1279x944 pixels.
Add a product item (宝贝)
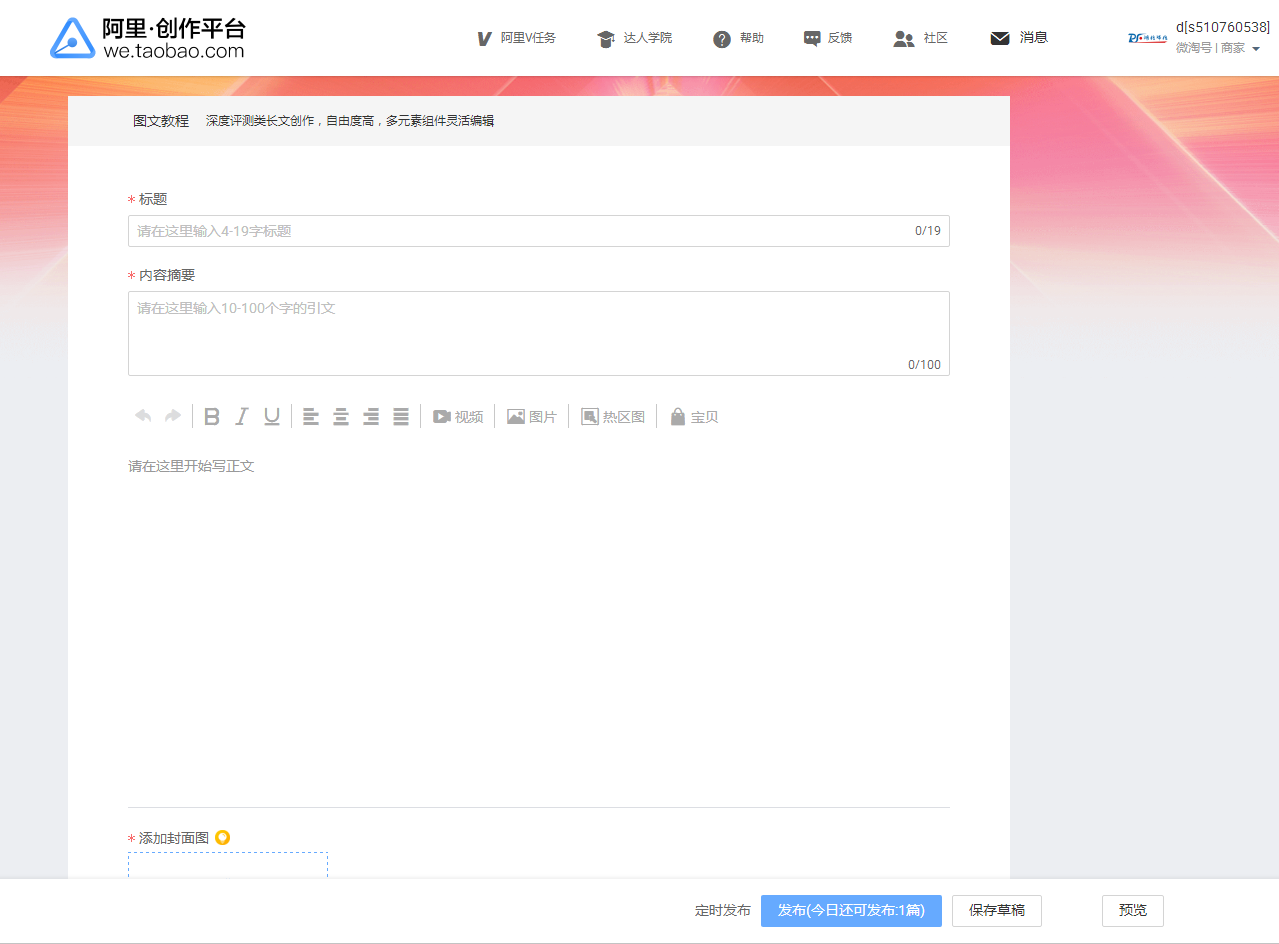(x=694, y=416)
